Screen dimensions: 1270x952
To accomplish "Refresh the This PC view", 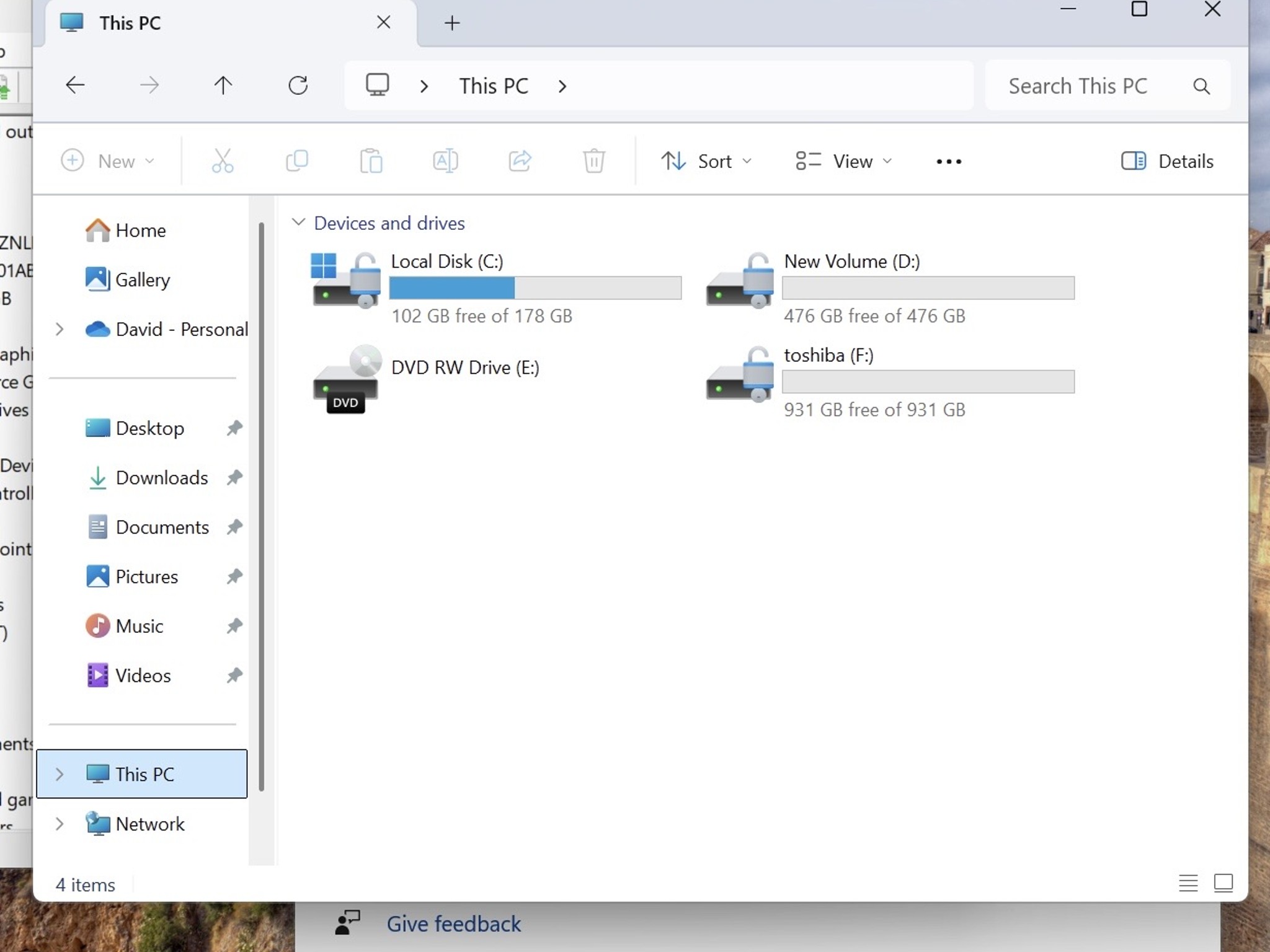I will point(298,86).
